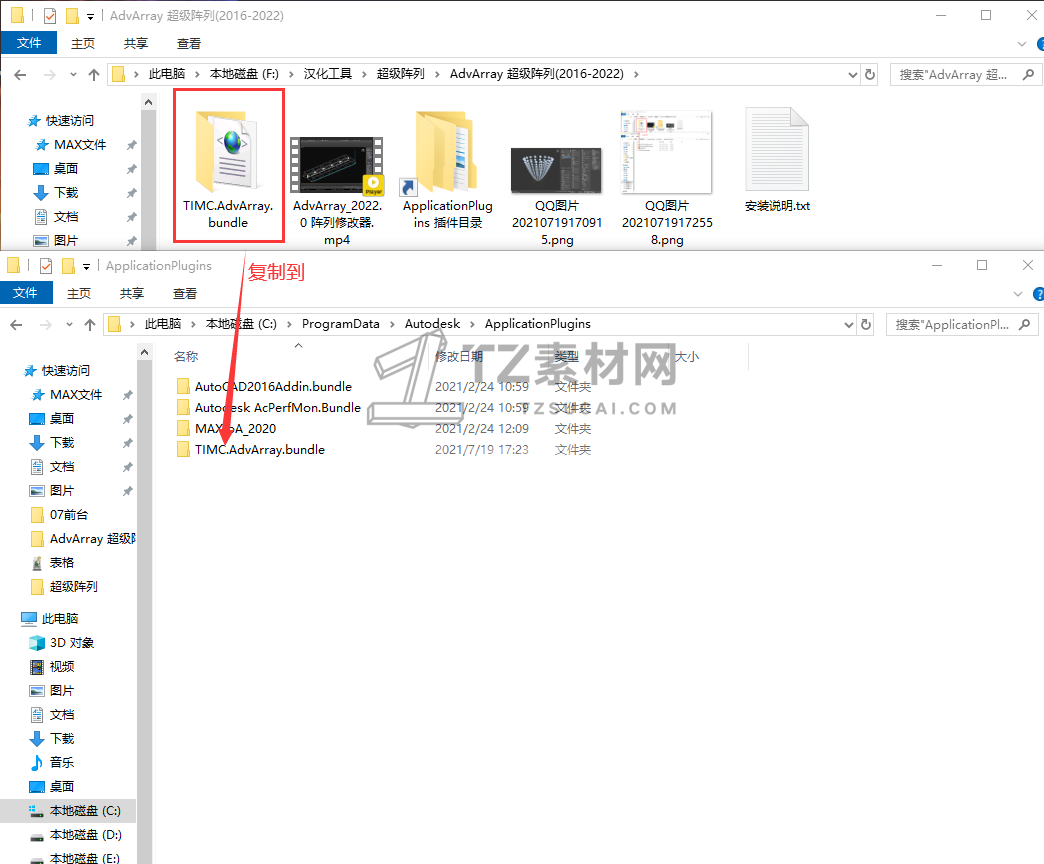
Task: Open AdvArray 超级阵列 folder in sidebar
Action: coord(93,539)
